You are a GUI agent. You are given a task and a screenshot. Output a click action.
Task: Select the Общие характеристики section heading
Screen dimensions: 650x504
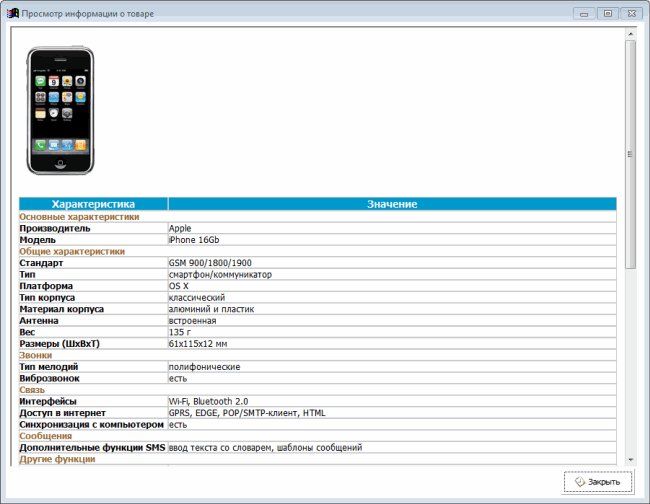[x=72, y=252]
